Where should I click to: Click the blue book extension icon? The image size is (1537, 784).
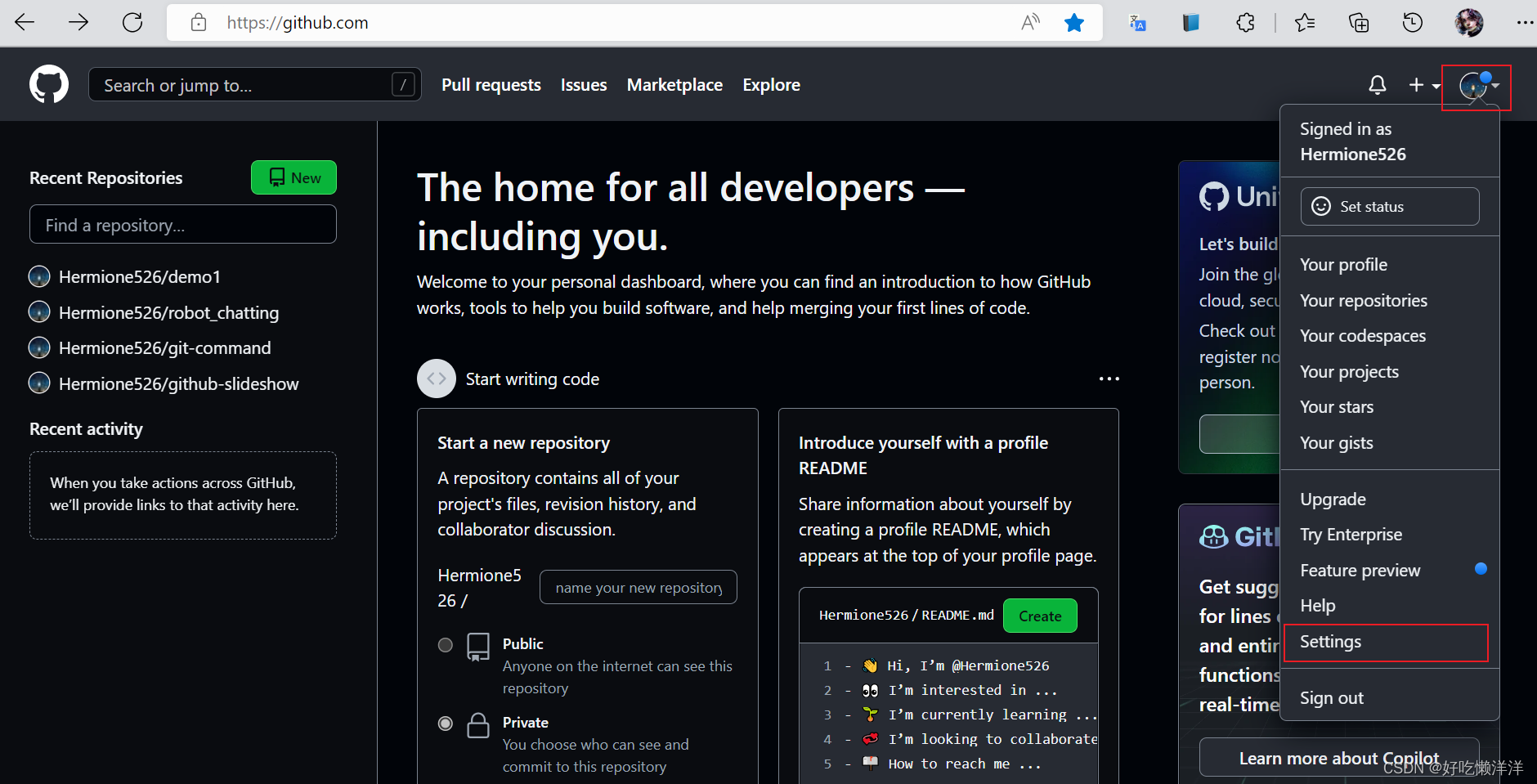(1191, 22)
